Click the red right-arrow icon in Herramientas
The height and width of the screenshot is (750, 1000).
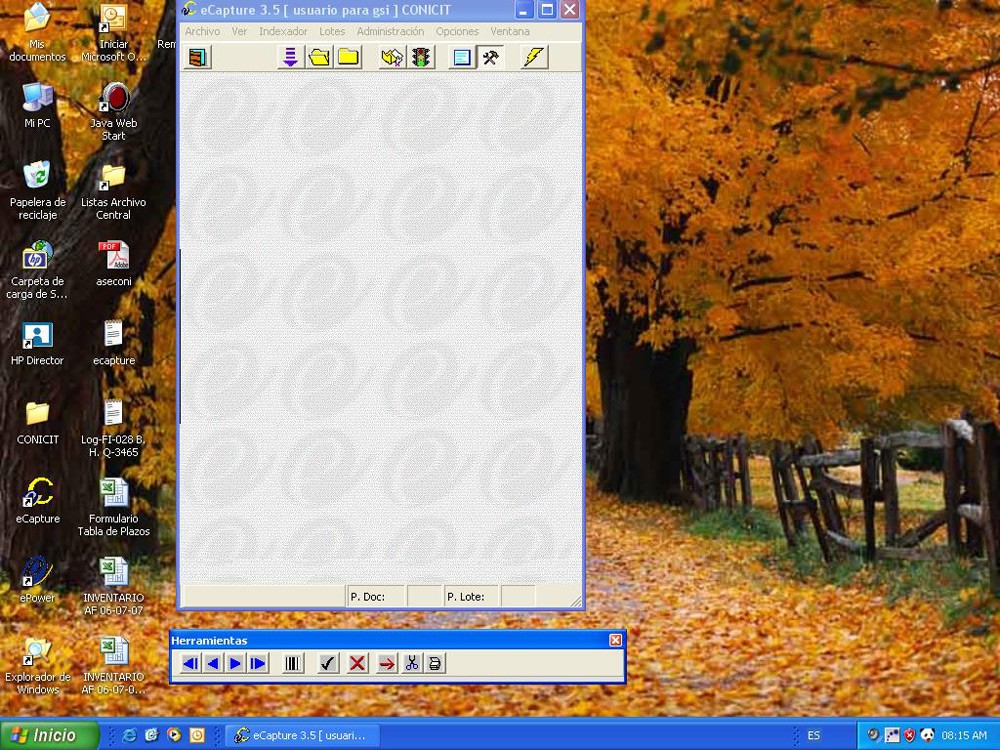[386, 663]
